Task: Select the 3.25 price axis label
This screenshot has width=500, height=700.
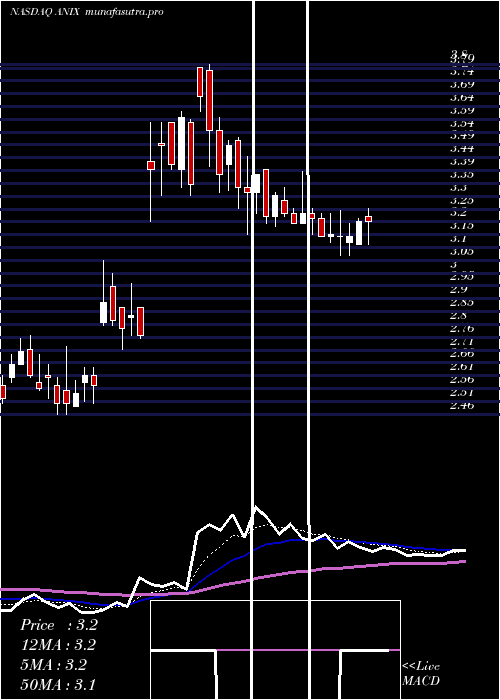Action: click(462, 200)
